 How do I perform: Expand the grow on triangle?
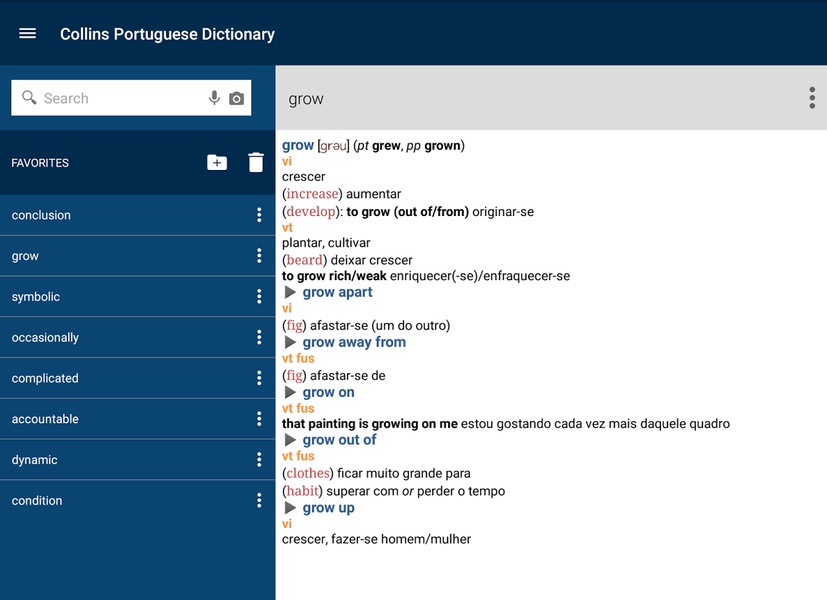[290, 392]
